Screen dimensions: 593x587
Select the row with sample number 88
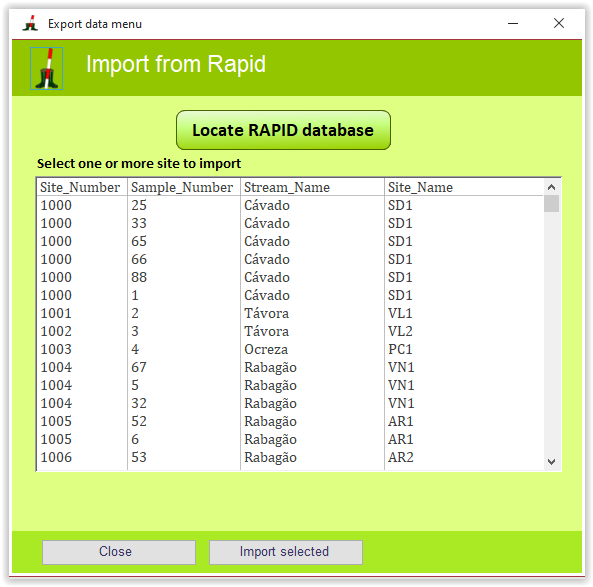pos(290,277)
